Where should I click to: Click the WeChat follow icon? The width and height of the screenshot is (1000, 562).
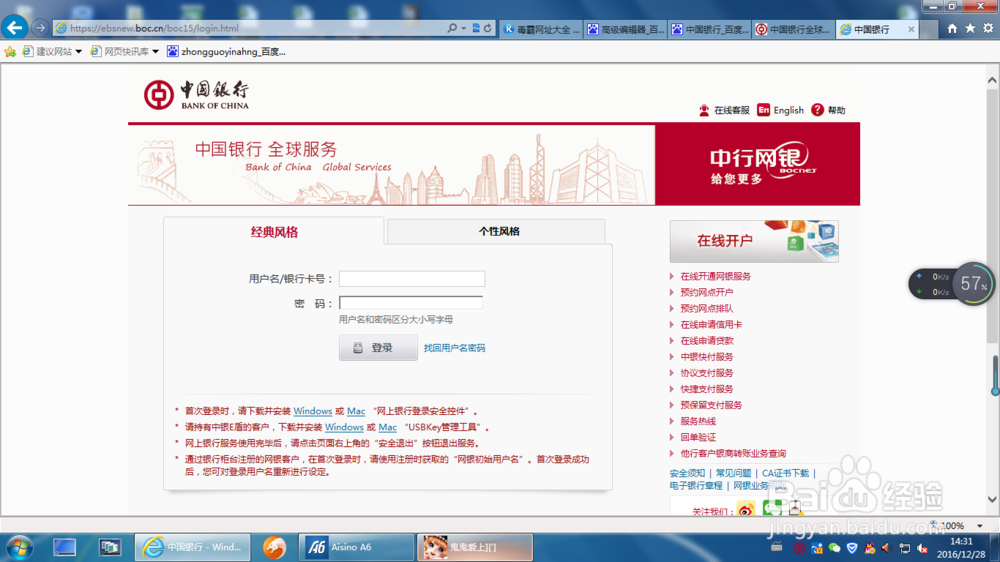(772, 508)
